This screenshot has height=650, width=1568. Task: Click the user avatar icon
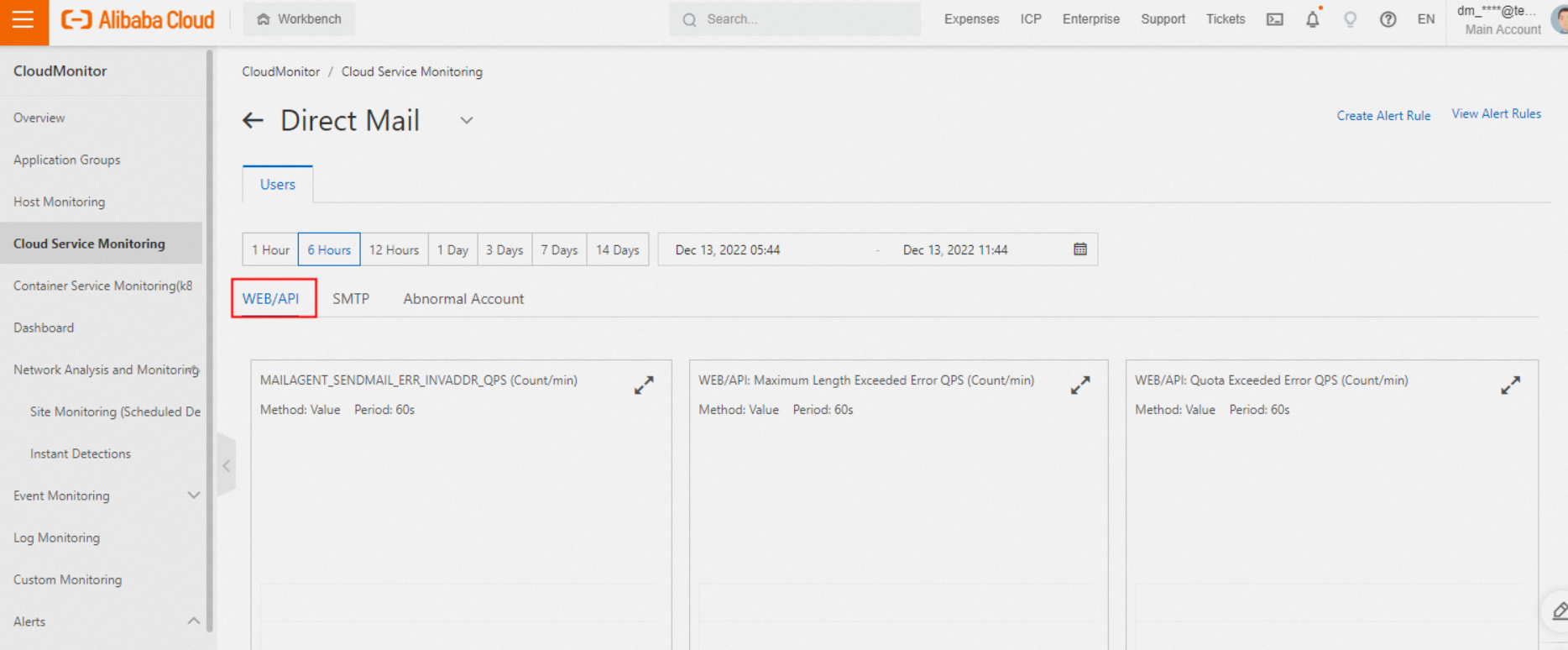click(1560, 20)
